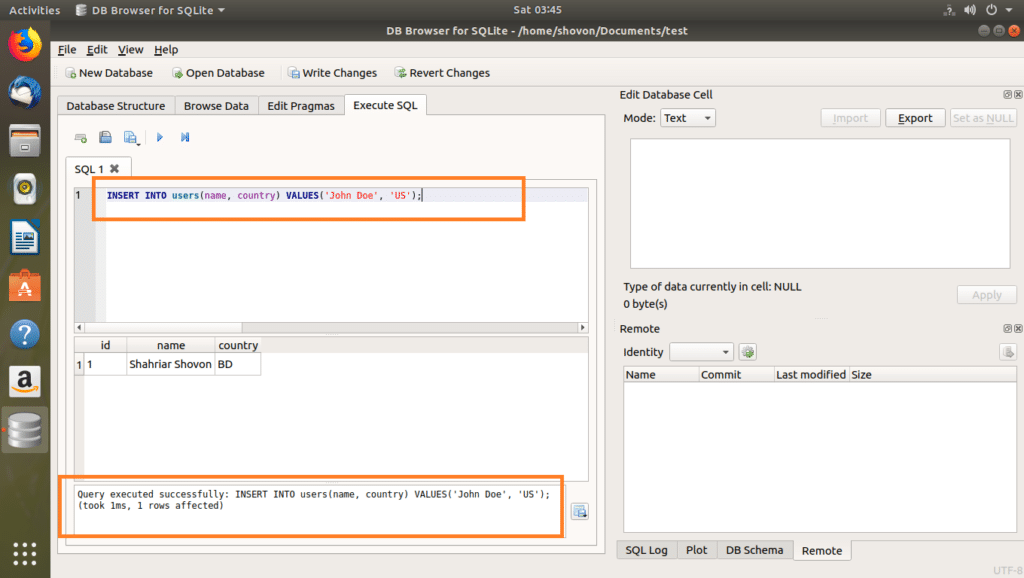Click the name column header in results
Screen dimensions: 1024x578
click(x=171, y=345)
